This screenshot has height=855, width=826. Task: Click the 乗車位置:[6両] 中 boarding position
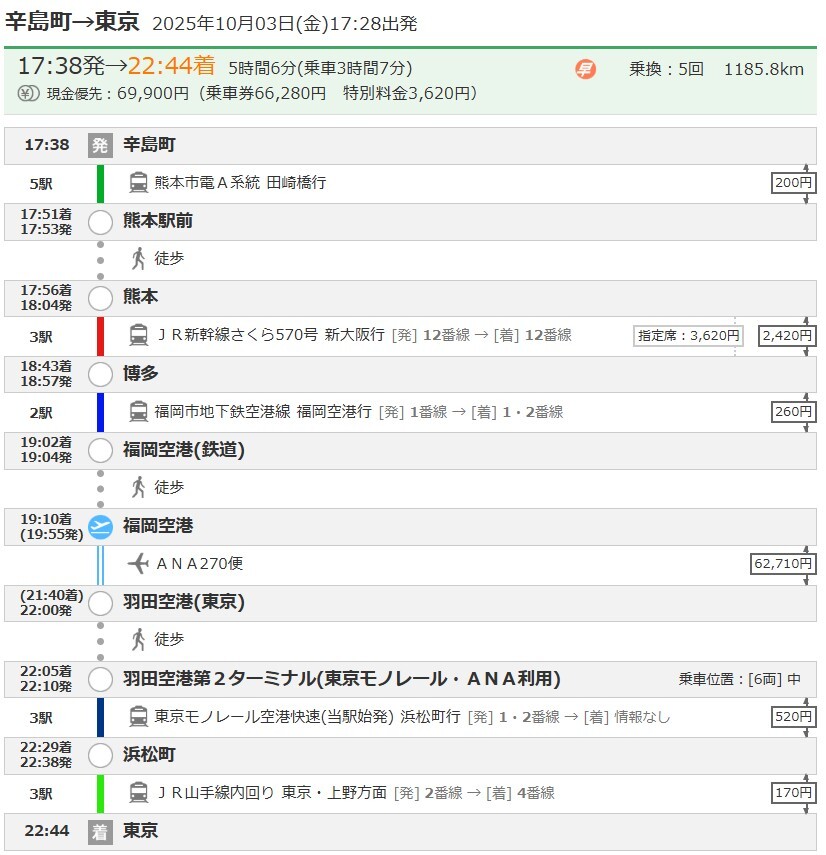(739, 679)
